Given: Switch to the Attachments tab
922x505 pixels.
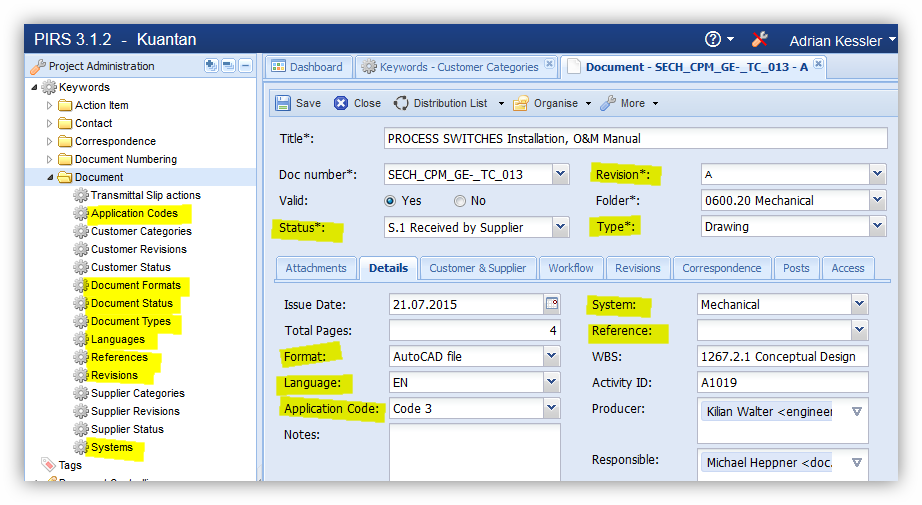Looking at the screenshot, I should point(316,268).
